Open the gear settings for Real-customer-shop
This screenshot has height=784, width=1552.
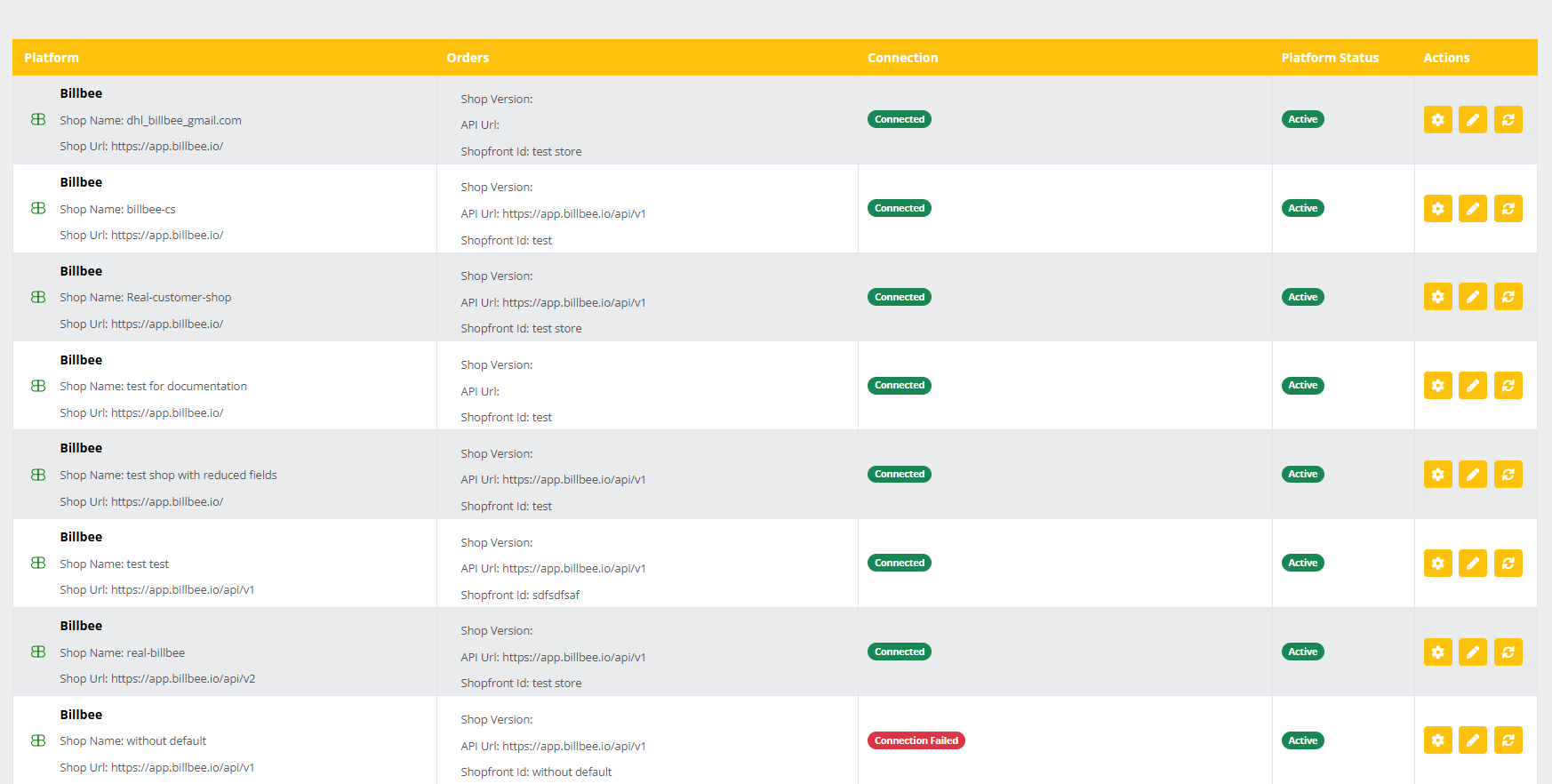pyautogui.click(x=1437, y=297)
